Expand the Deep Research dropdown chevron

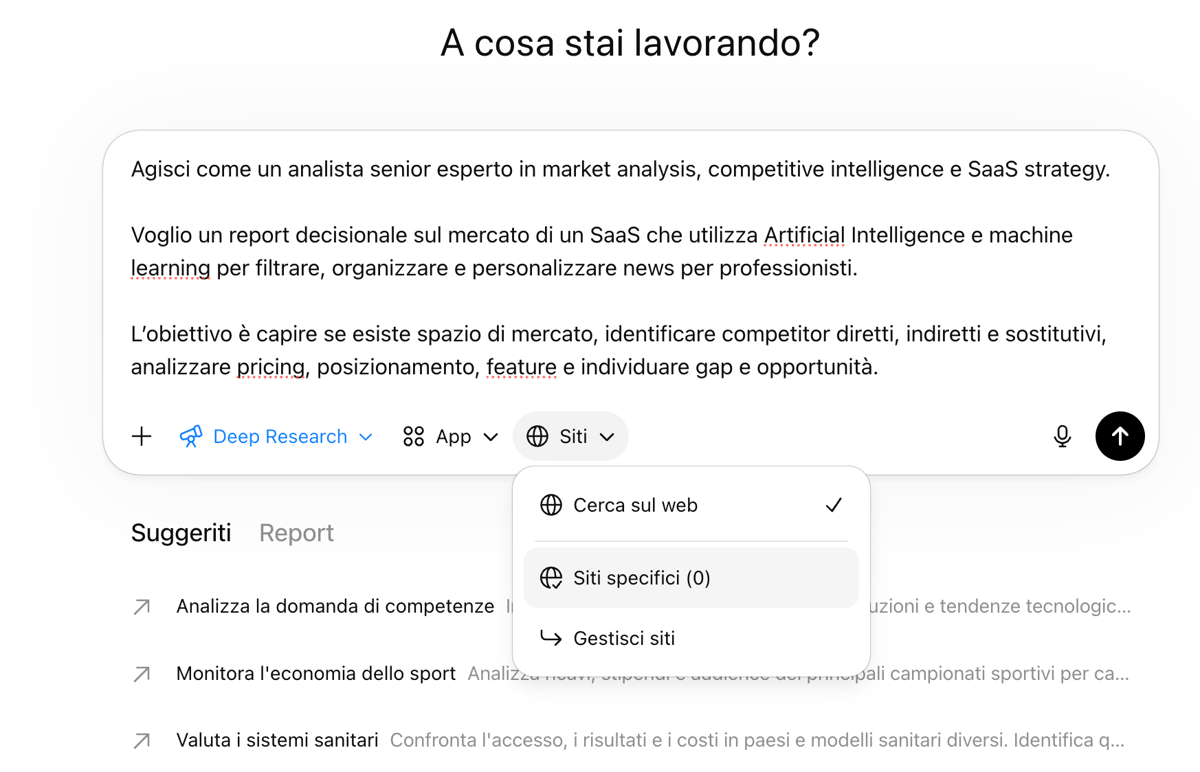pos(366,437)
